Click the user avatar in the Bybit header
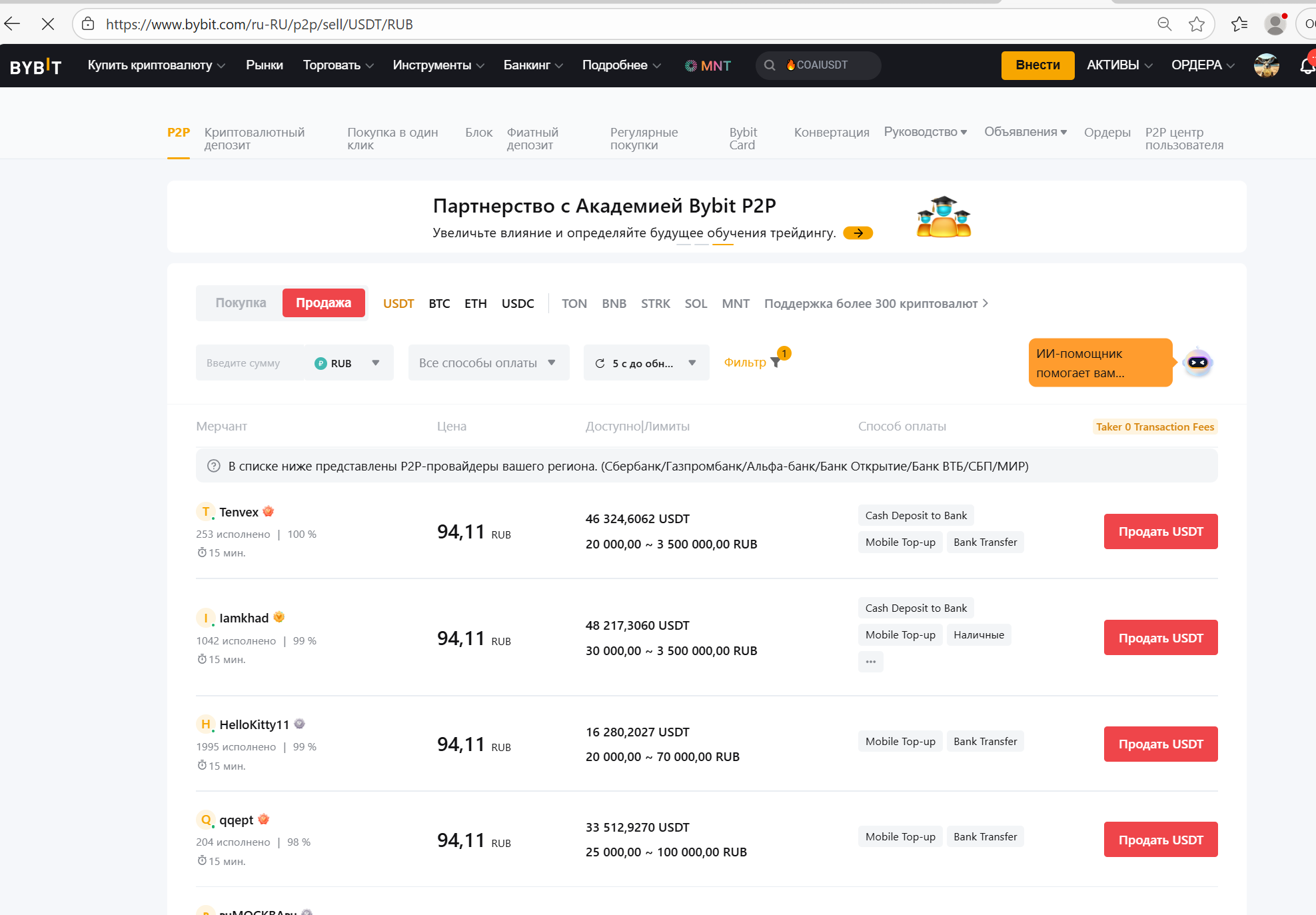The width and height of the screenshot is (1316, 915). (x=1266, y=65)
